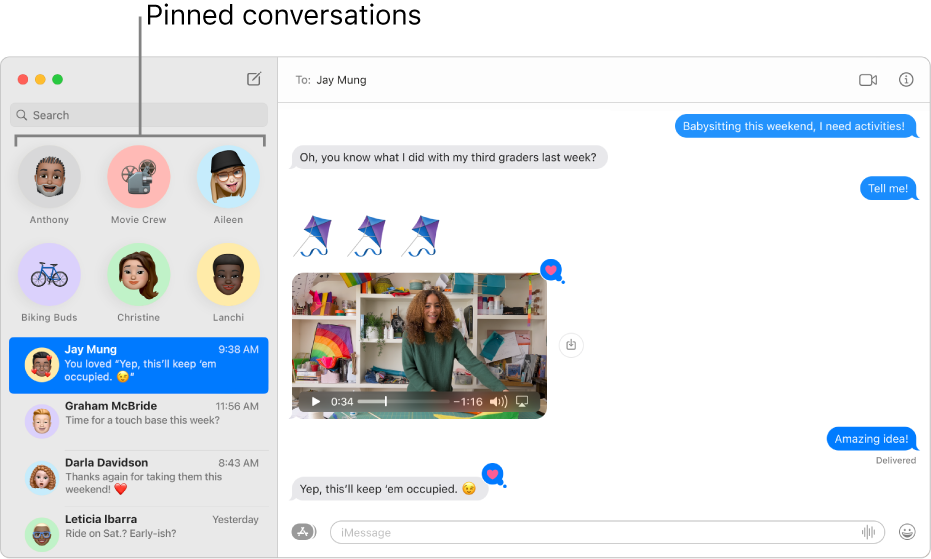931x559 pixels.
Task: Open pinned conversation with Christine
Action: (x=138, y=283)
